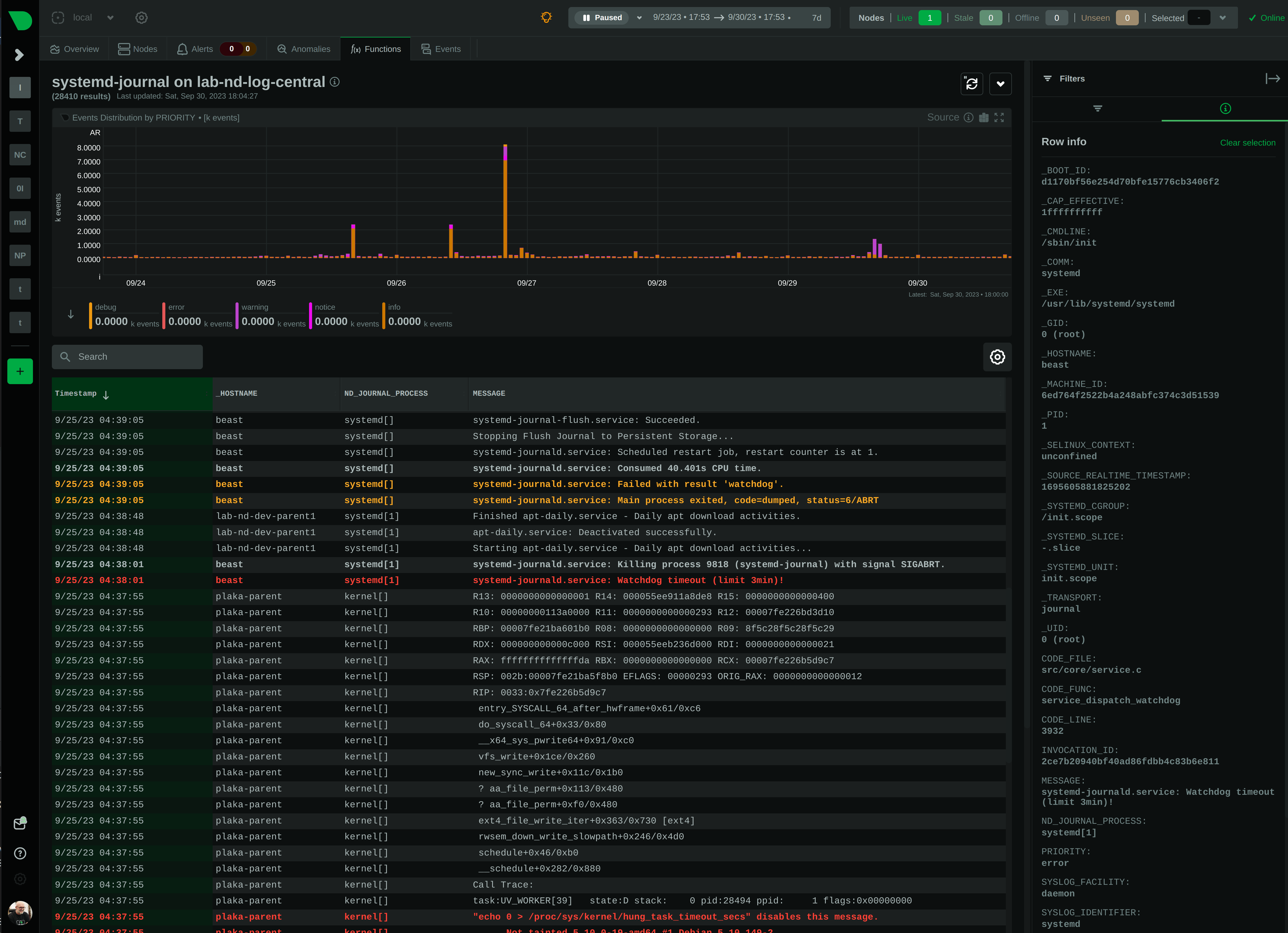This screenshot has width=1288, height=933.
Task: Open the time range picker chevron
Action: pyautogui.click(x=639, y=18)
